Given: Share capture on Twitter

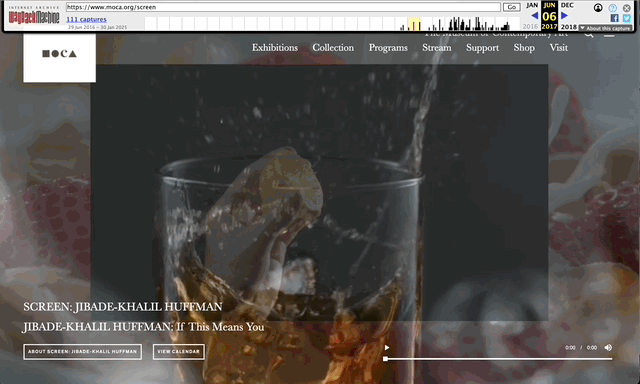Looking at the screenshot, I should [627, 18].
